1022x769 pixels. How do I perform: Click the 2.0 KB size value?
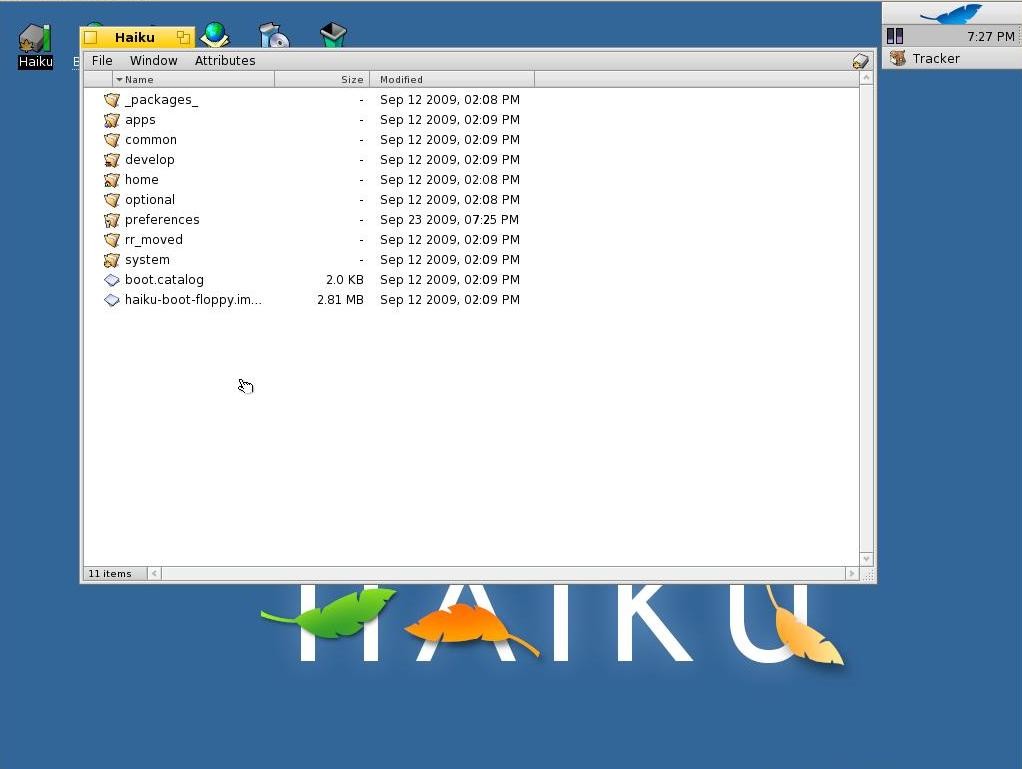(345, 280)
